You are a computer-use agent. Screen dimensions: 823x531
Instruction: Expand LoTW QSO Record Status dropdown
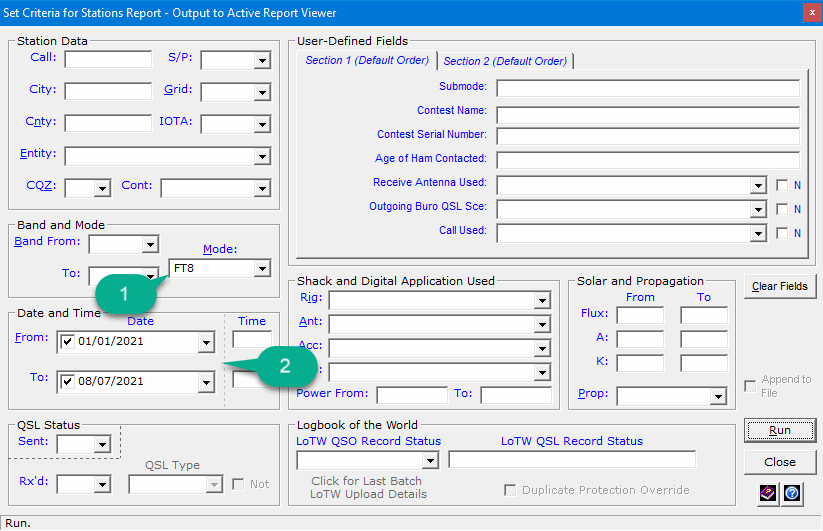(x=430, y=460)
